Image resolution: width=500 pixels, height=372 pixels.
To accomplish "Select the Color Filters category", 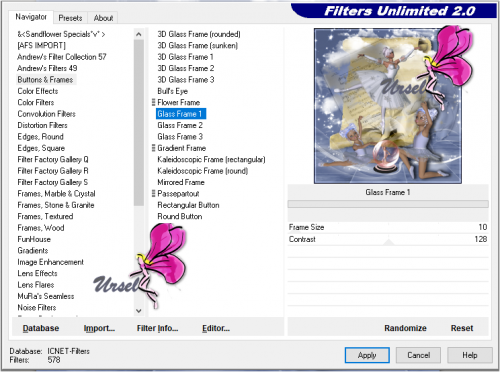I will (x=36, y=102).
